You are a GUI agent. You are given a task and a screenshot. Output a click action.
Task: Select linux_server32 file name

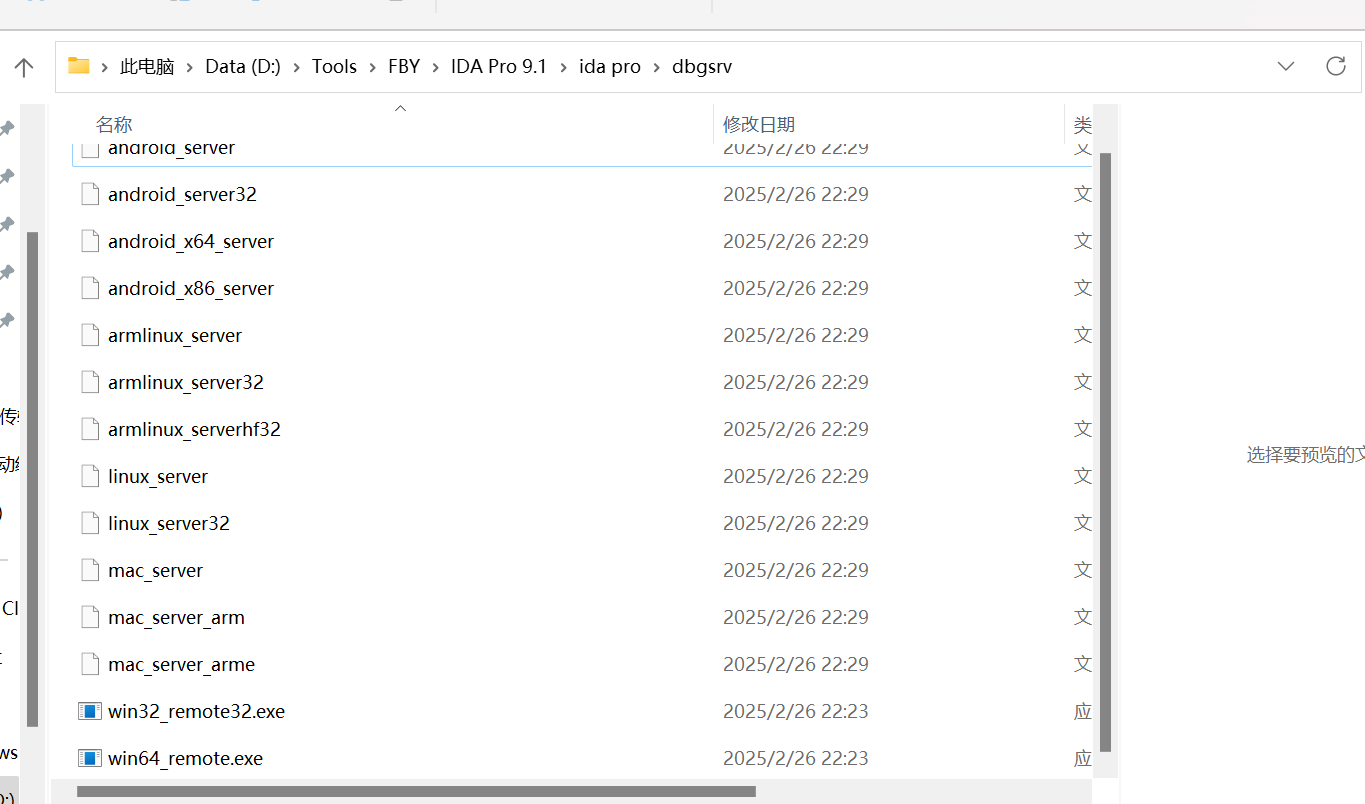tap(169, 523)
